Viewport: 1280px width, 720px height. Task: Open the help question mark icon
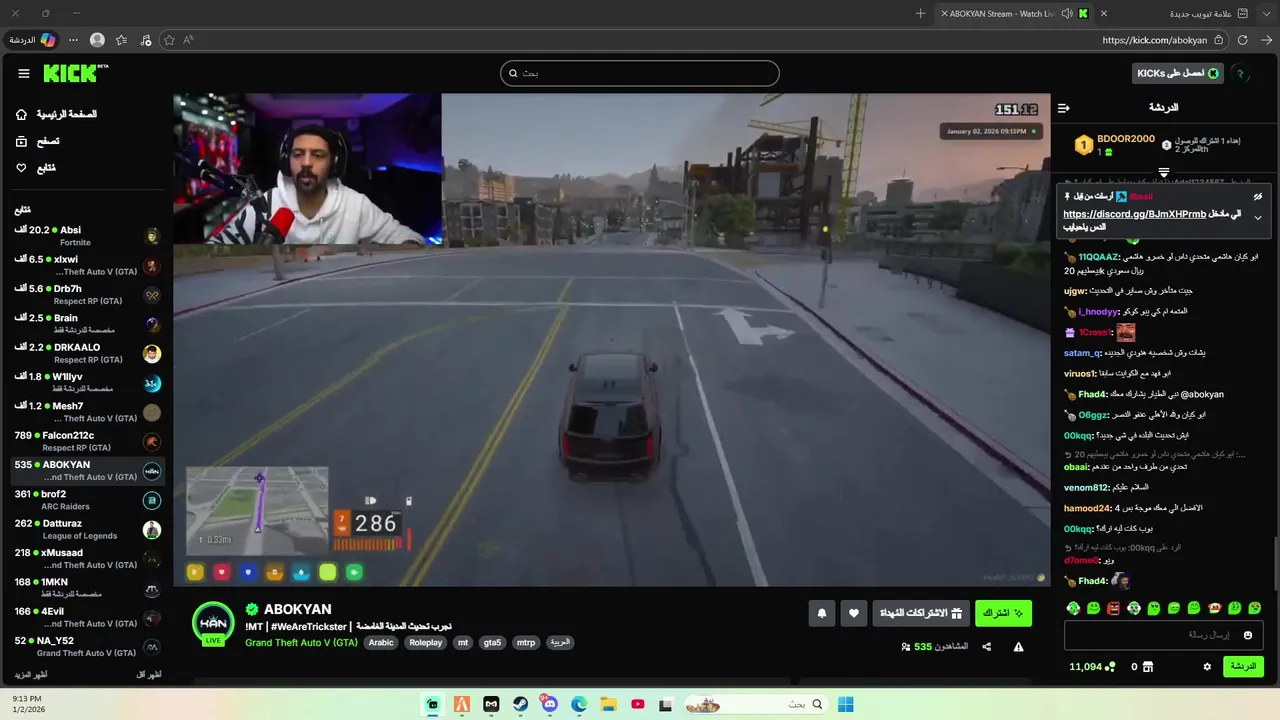pos(1240,73)
